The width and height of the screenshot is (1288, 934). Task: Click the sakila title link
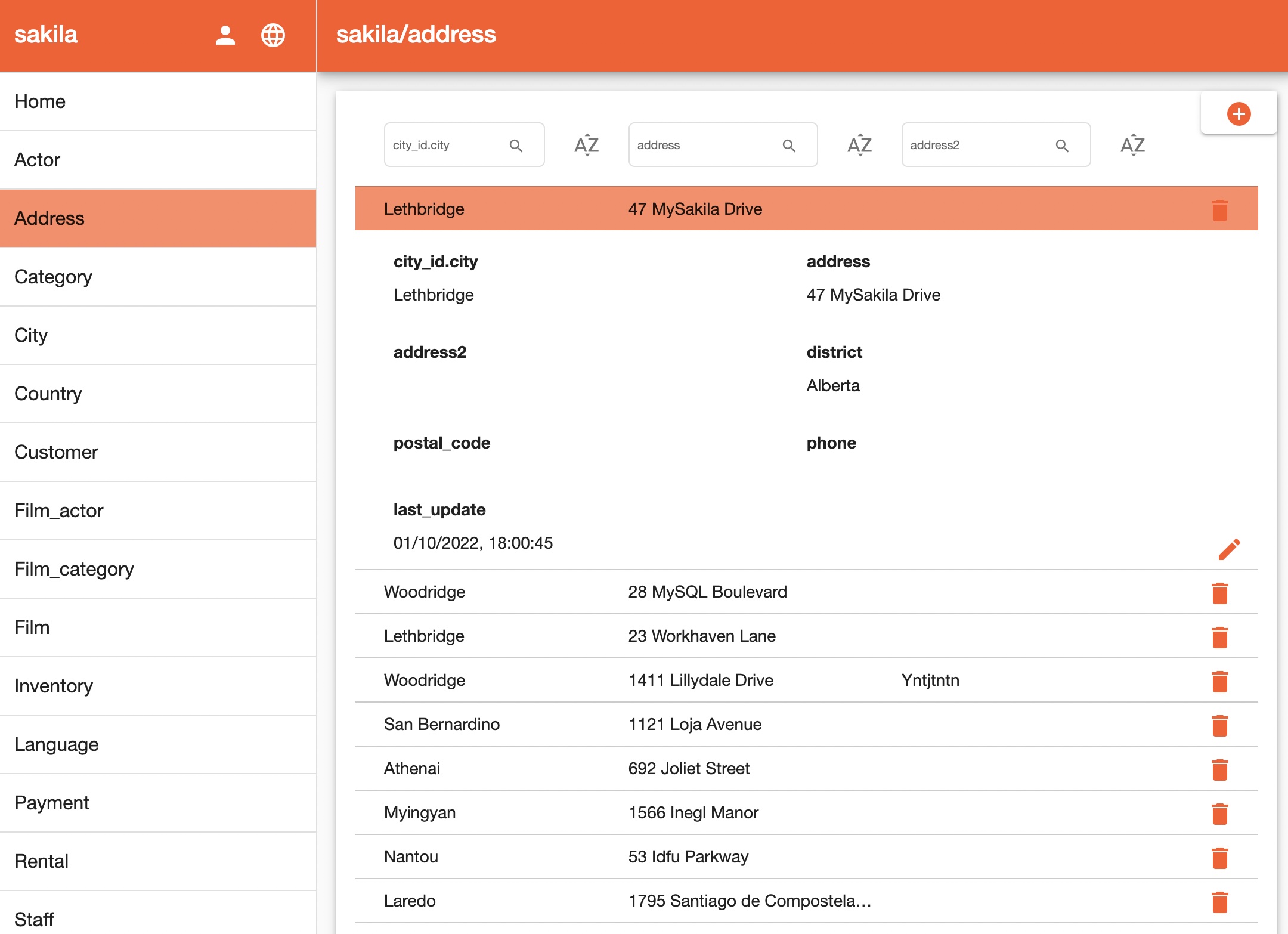pos(46,35)
